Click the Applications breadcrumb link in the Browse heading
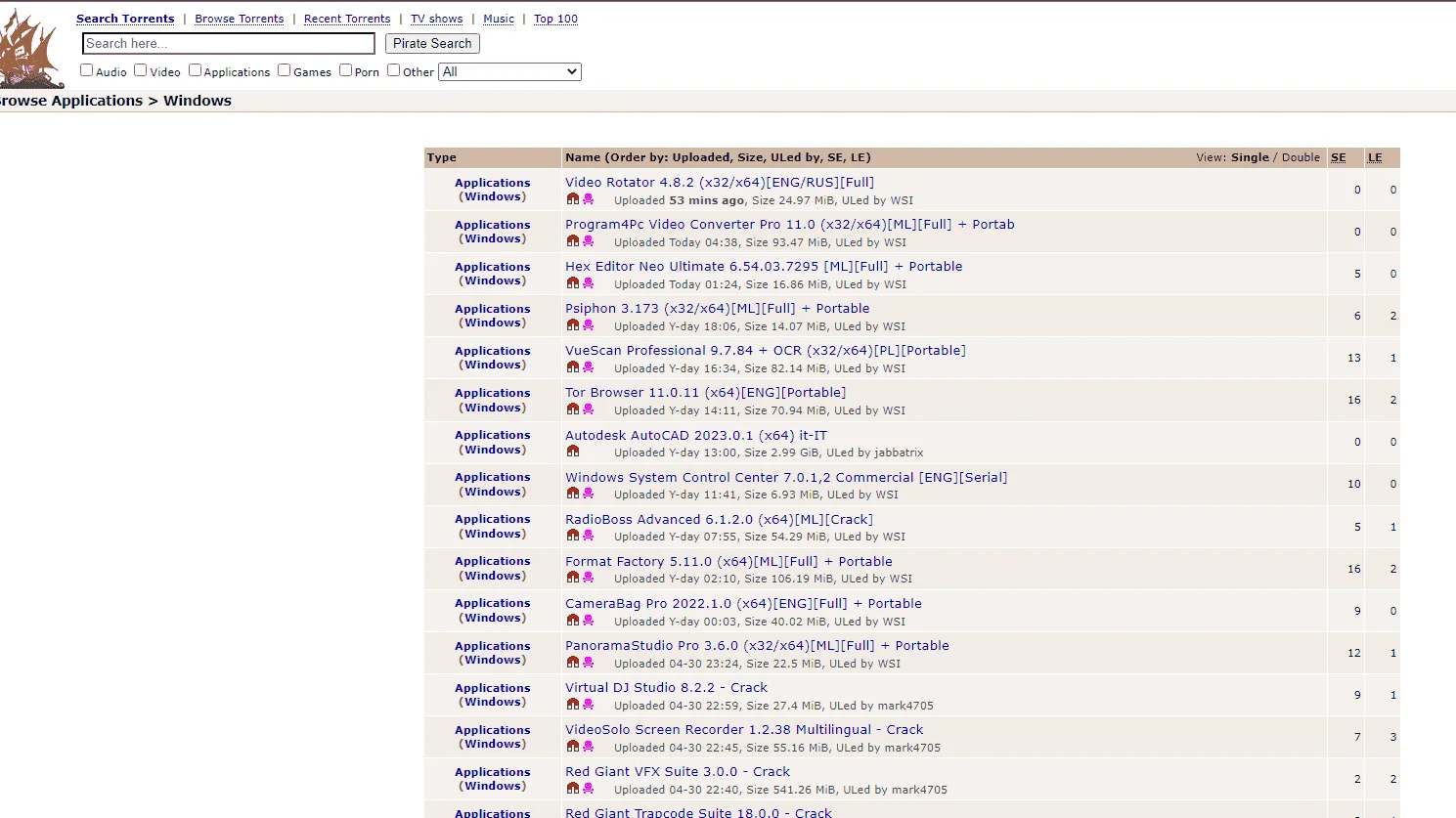The image size is (1456, 818). [x=97, y=101]
